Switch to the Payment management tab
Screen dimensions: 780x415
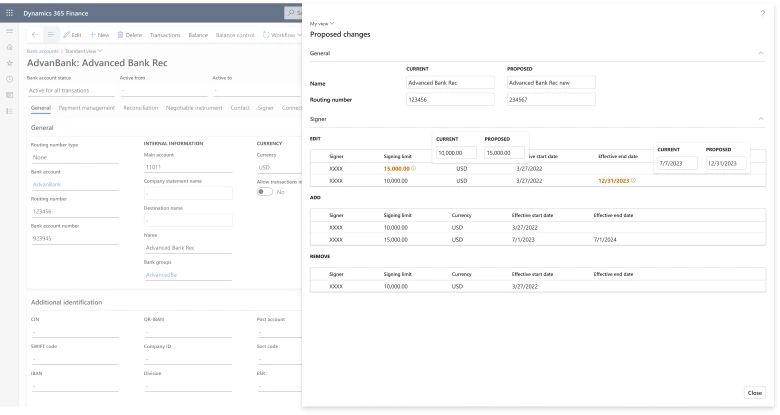[87, 107]
